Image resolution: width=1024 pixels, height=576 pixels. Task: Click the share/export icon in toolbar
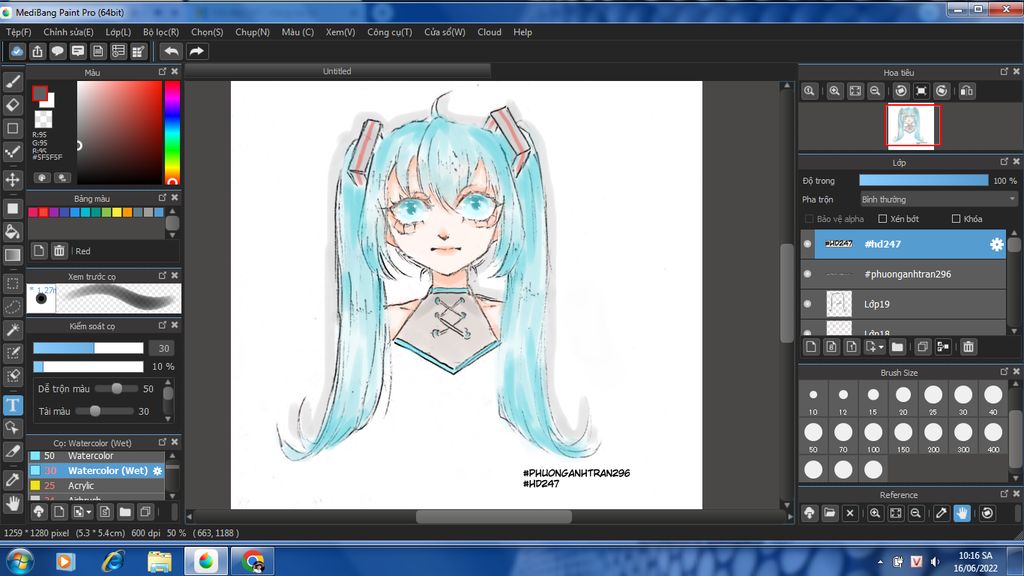(37, 51)
